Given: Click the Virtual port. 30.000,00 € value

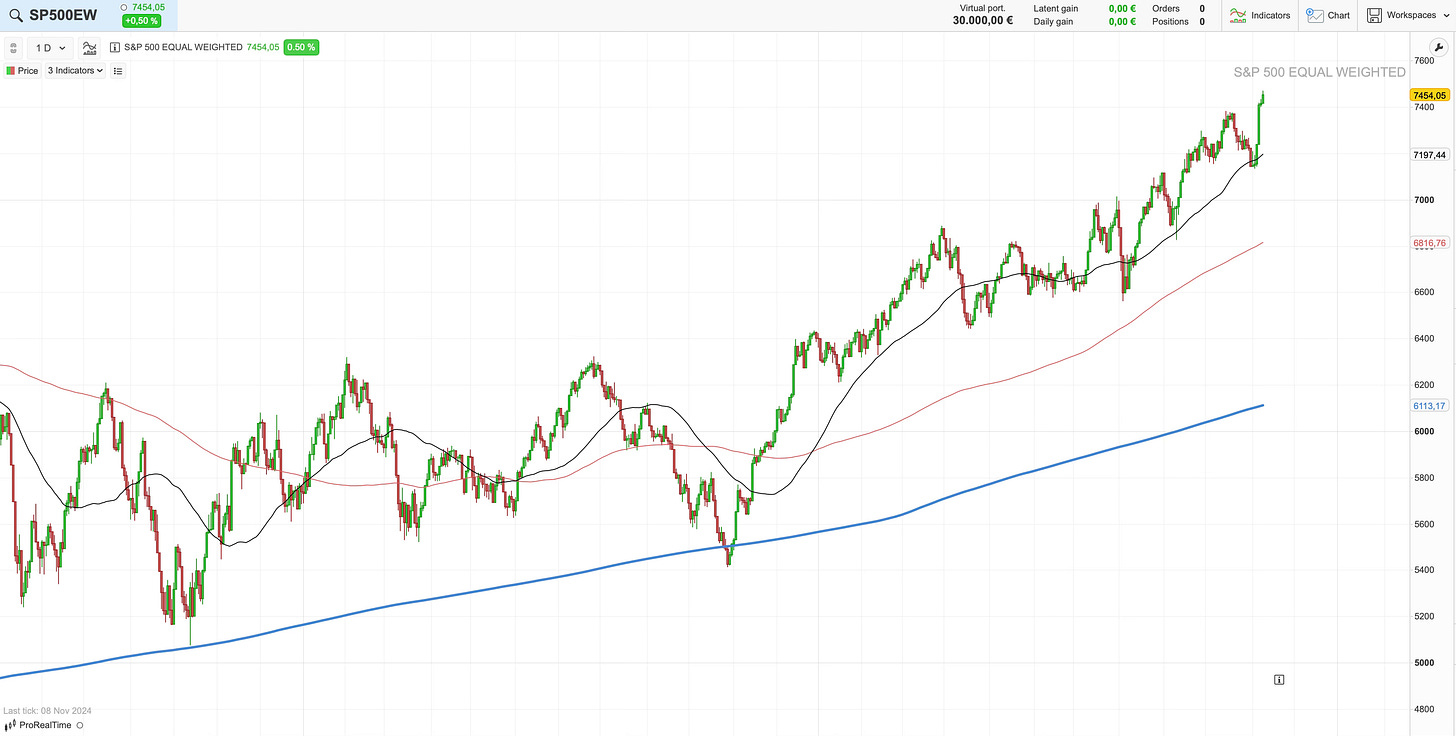Looking at the screenshot, I should pyautogui.click(x=983, y=21).
